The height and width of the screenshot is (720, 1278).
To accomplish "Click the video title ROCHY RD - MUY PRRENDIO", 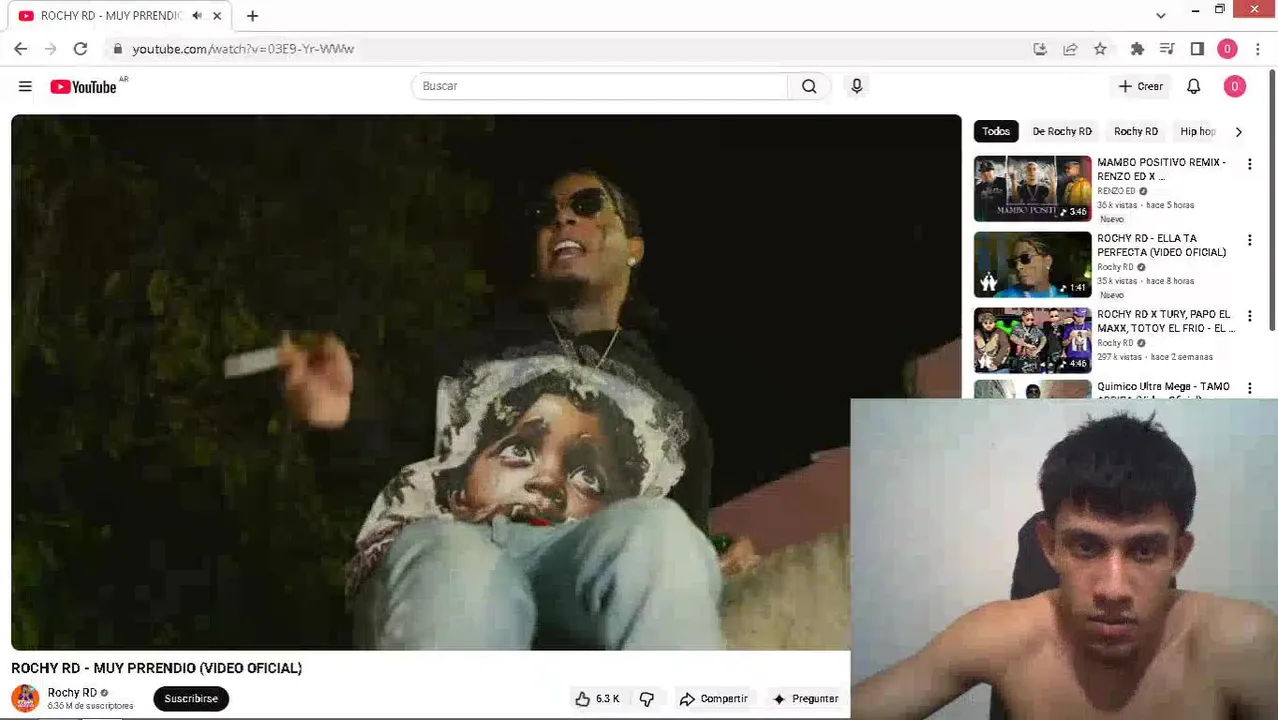I will coord(156,668).
